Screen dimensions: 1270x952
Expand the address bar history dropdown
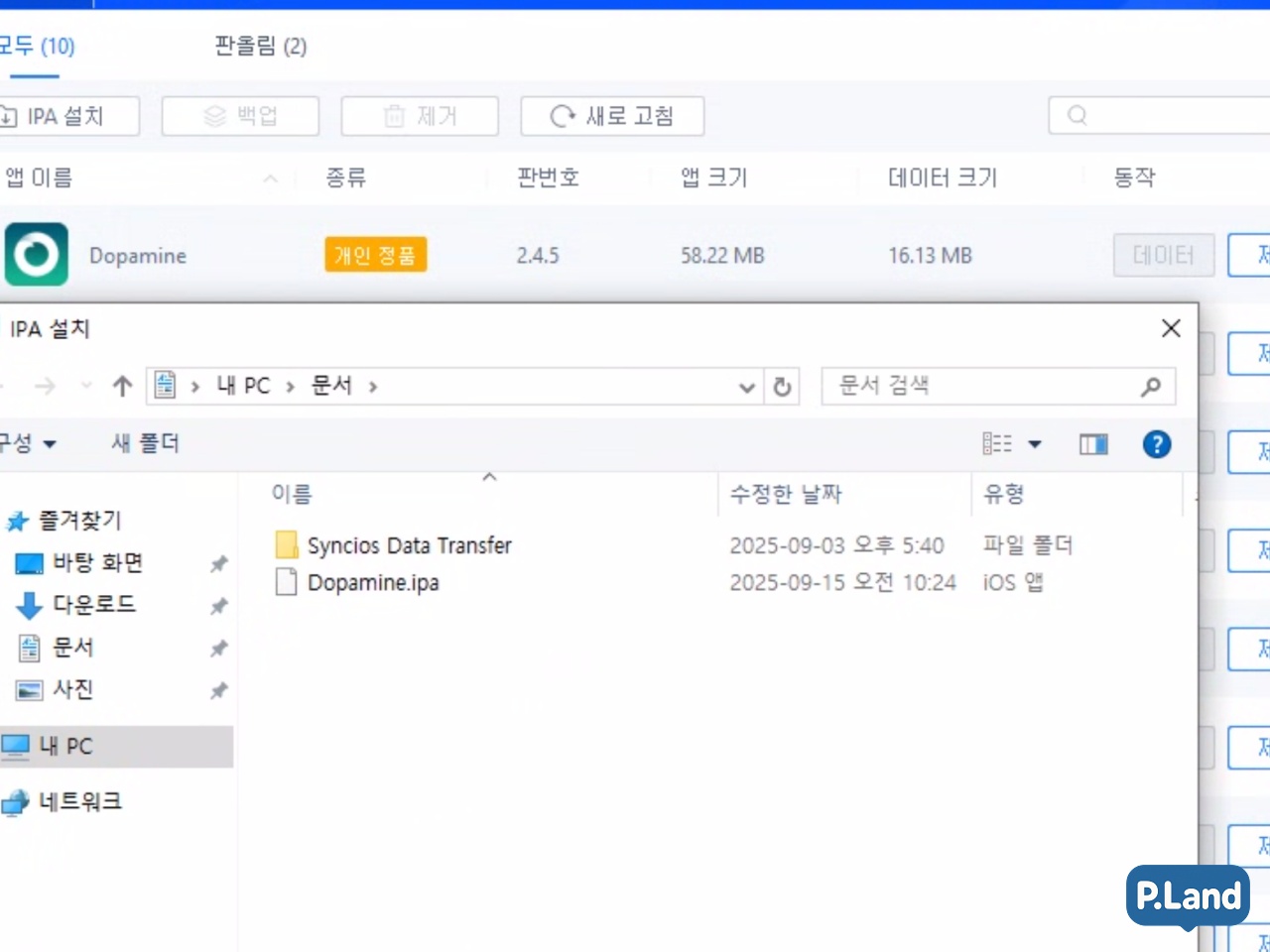(x=747, y=388)
